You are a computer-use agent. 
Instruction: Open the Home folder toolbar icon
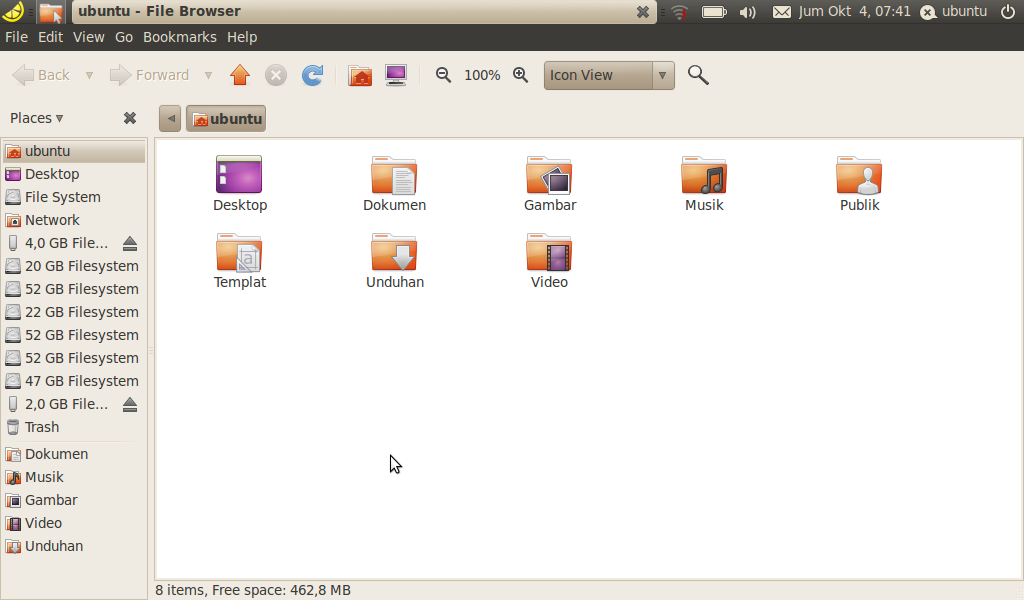pyautogui.click(x=360, y=75)
